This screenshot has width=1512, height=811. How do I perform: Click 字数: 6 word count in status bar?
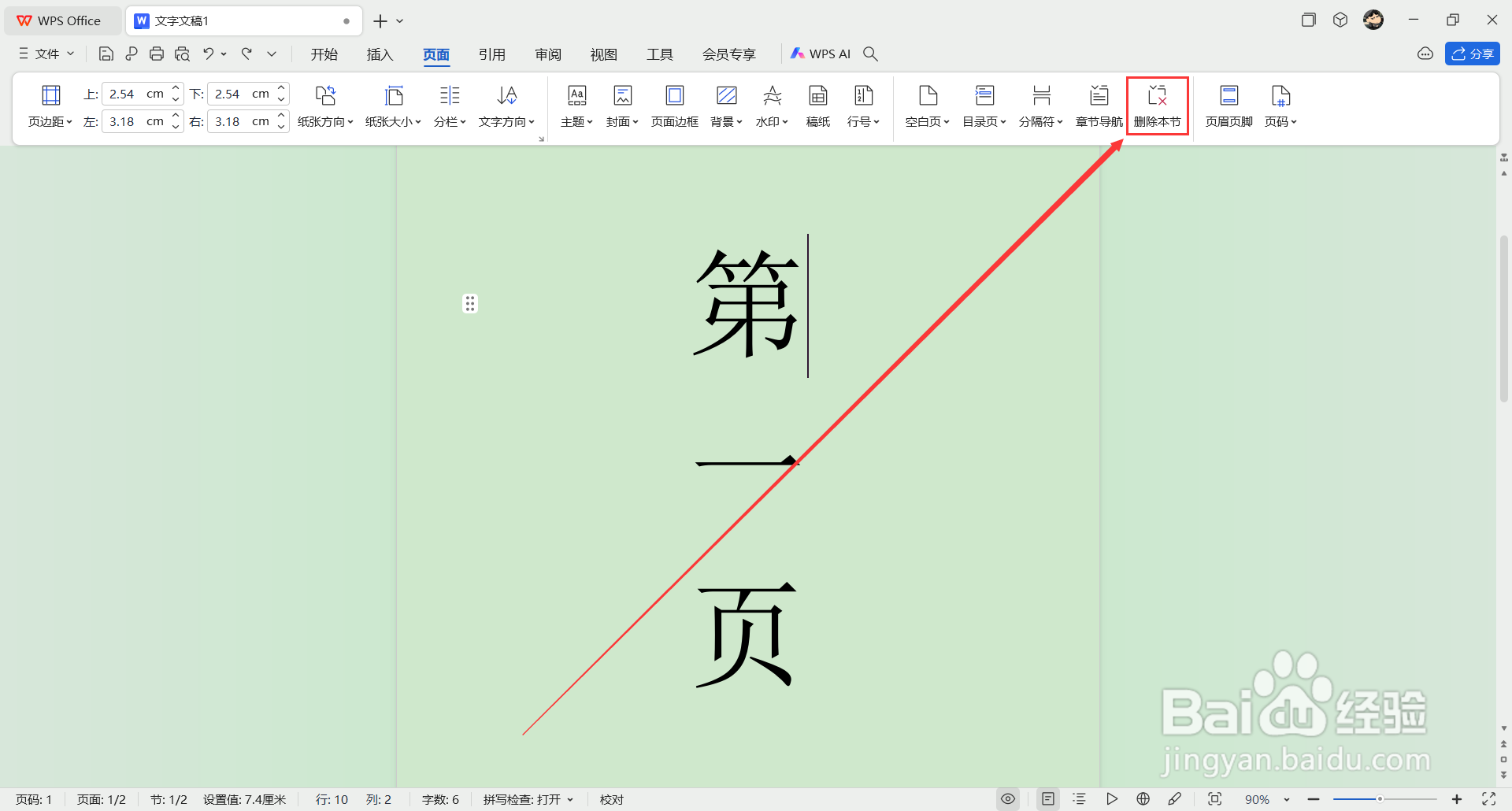point(440,799)
